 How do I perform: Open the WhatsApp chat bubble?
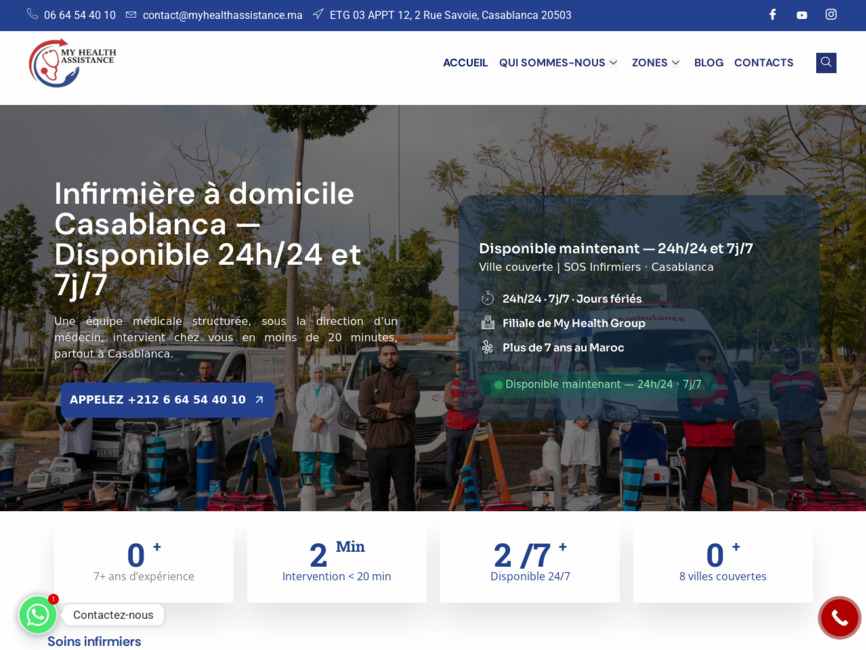point(38,615)
